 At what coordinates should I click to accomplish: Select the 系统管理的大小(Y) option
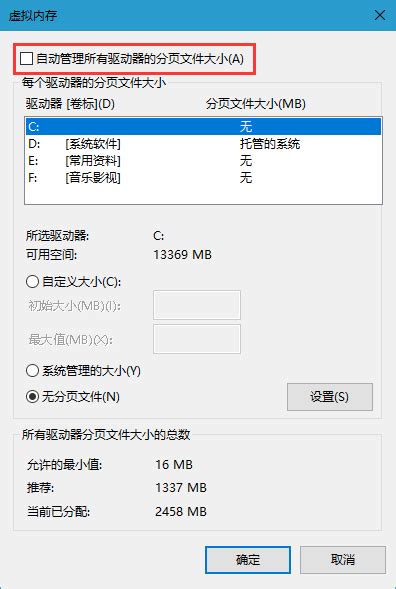(x=32, y=371)
